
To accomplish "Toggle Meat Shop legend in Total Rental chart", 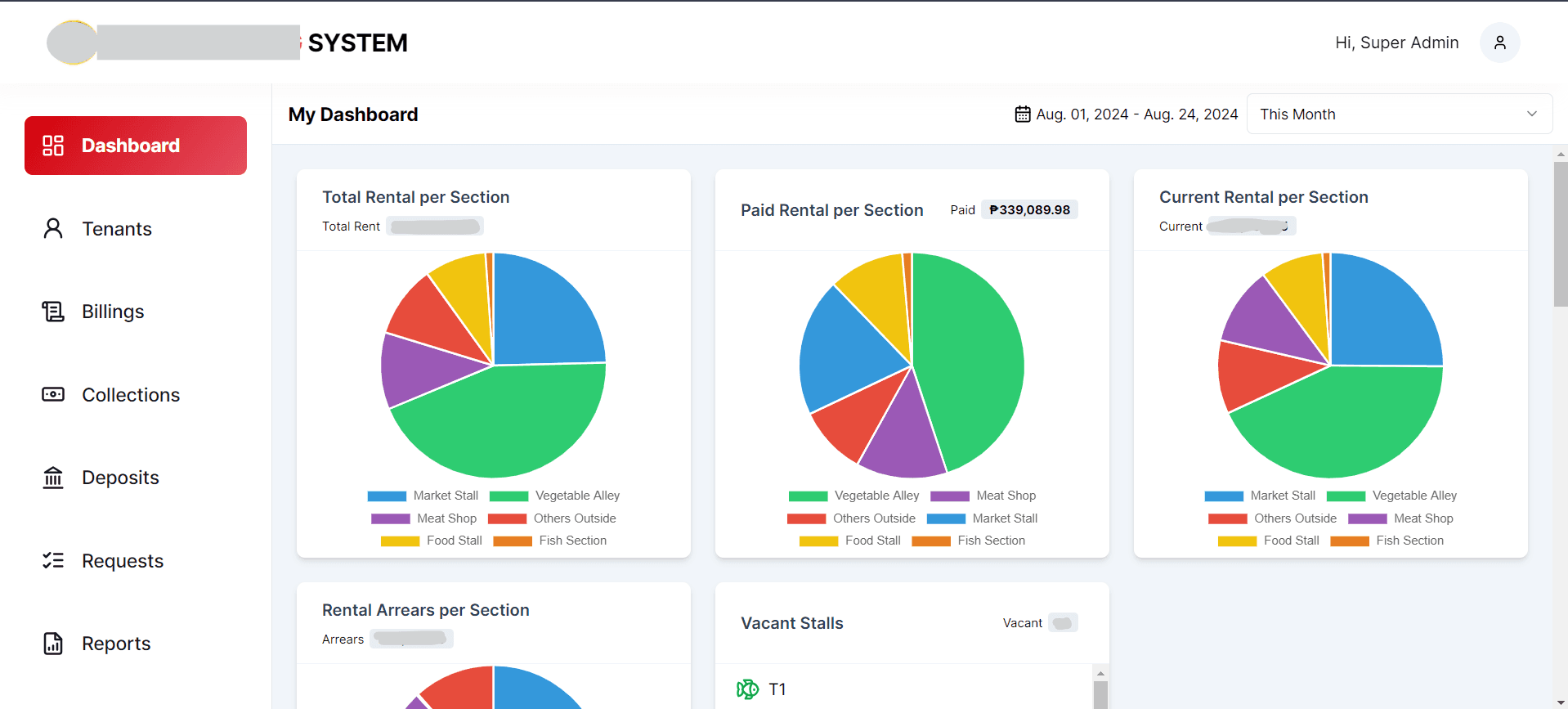I will point(423,518).
